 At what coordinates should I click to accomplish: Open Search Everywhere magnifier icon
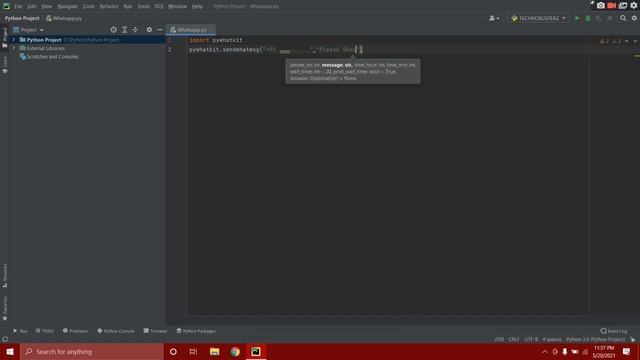click(623, 18)
